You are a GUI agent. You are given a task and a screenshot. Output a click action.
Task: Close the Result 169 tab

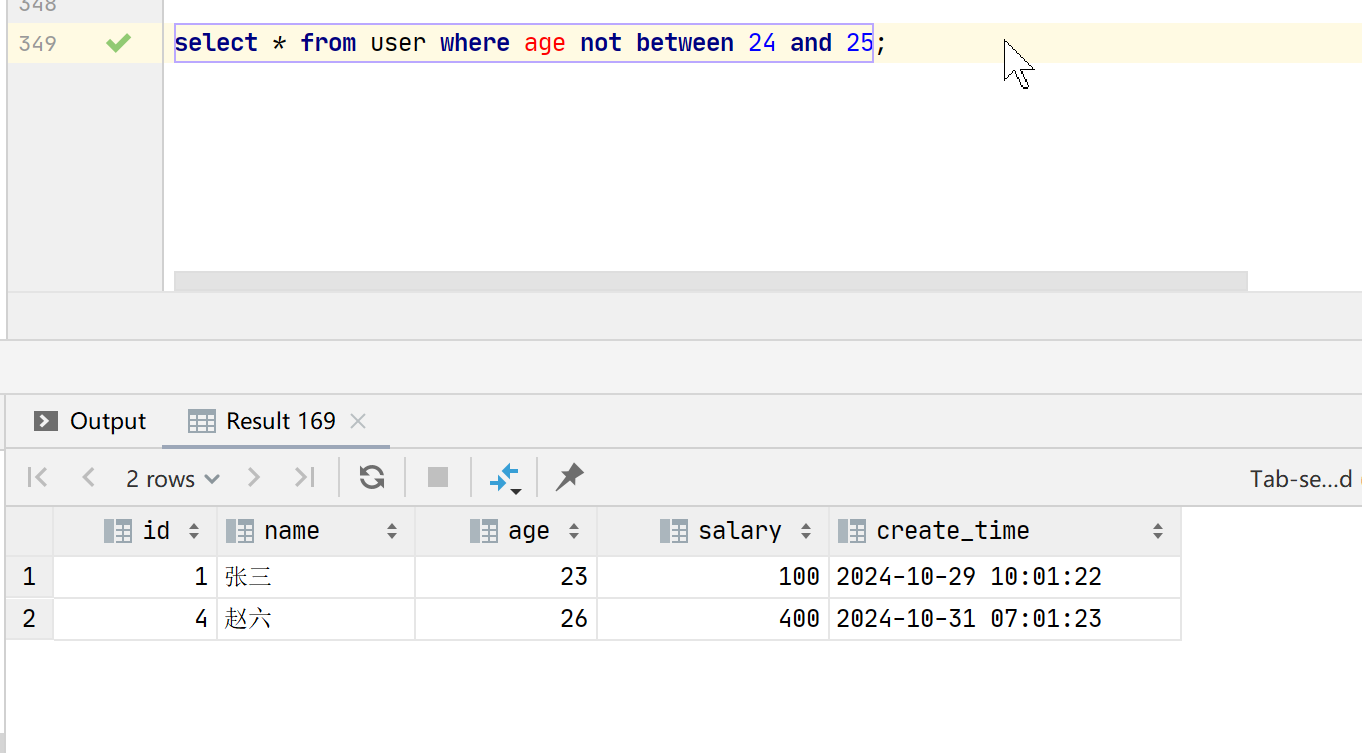tap(359, 421)
